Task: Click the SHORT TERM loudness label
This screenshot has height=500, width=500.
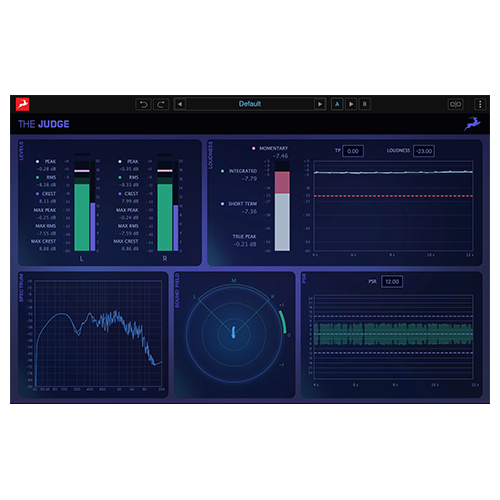Action: pyautogui.click(x=242, y=204)
